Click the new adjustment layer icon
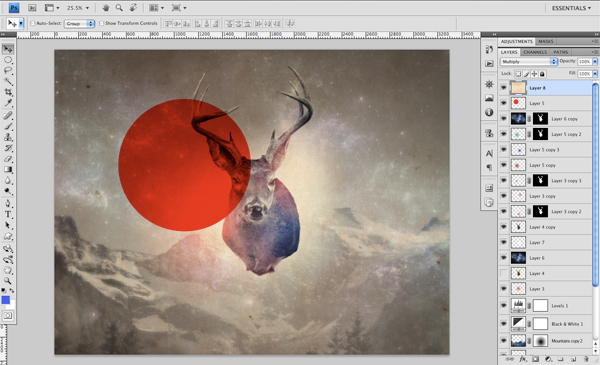 (548, 359)
